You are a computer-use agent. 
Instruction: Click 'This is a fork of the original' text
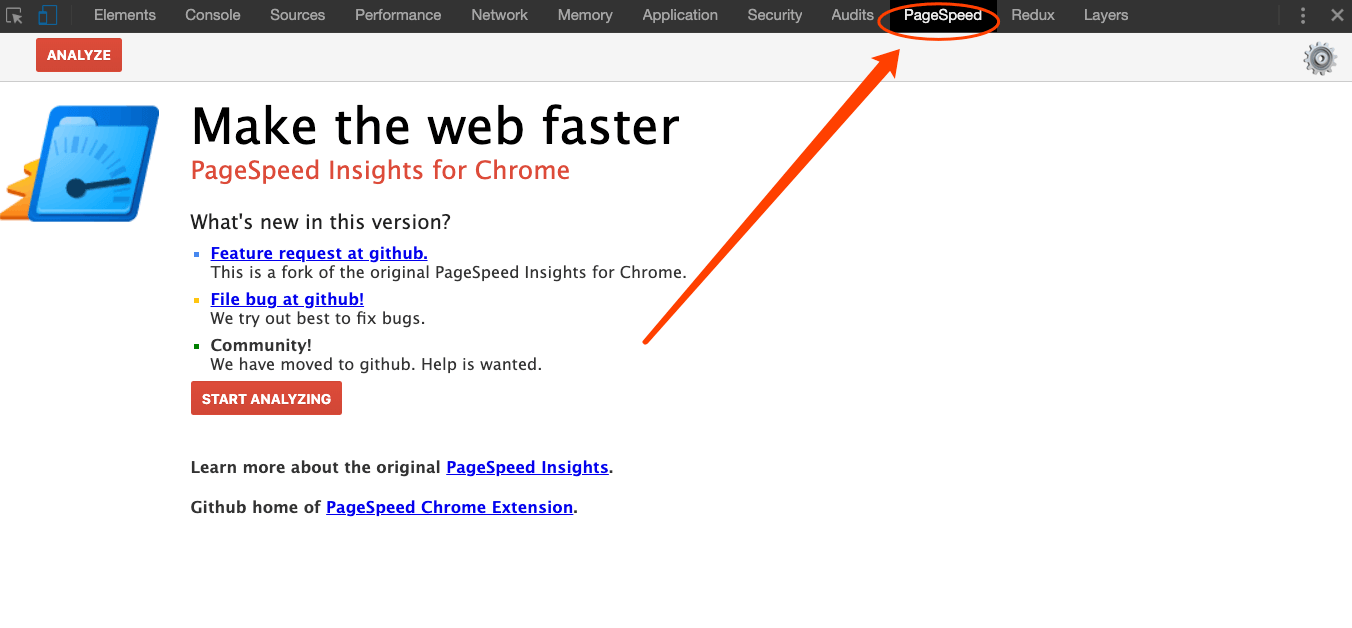tap(448, 272)
